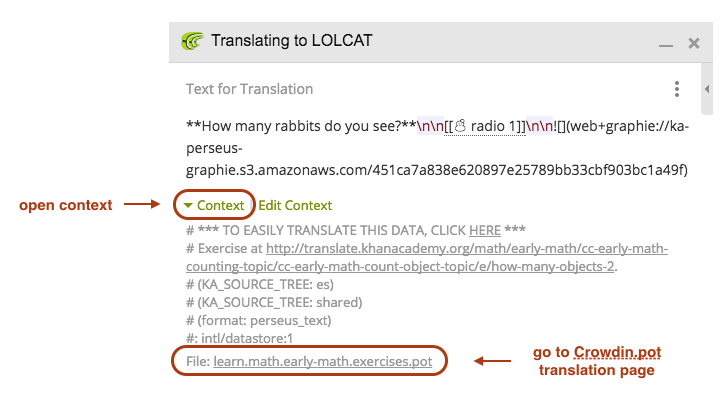Minimize the Translating to LOLCAT window

[665, 45]
